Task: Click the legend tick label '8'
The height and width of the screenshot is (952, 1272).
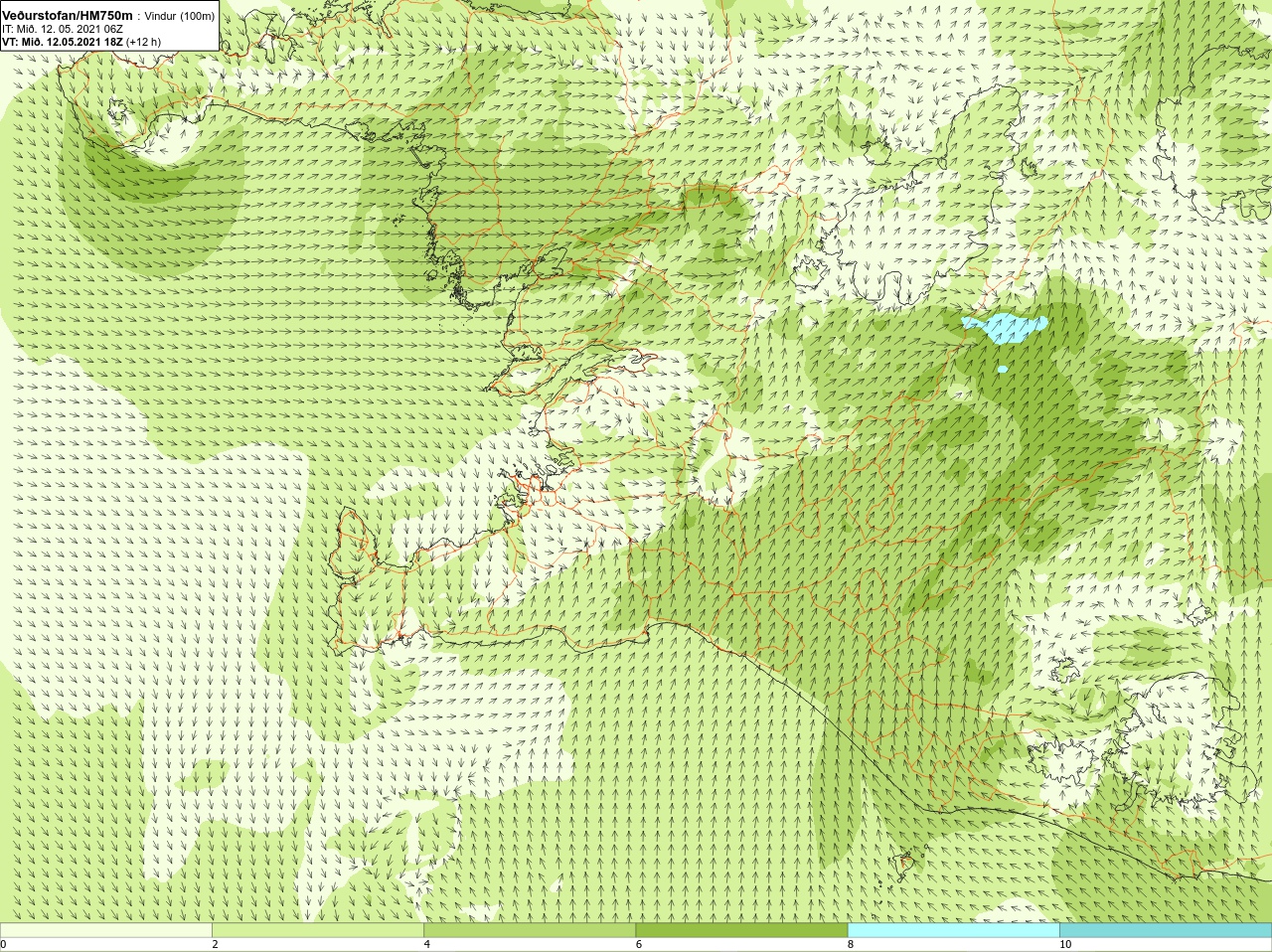Action: pyautogui.click(x=851, y=944)
